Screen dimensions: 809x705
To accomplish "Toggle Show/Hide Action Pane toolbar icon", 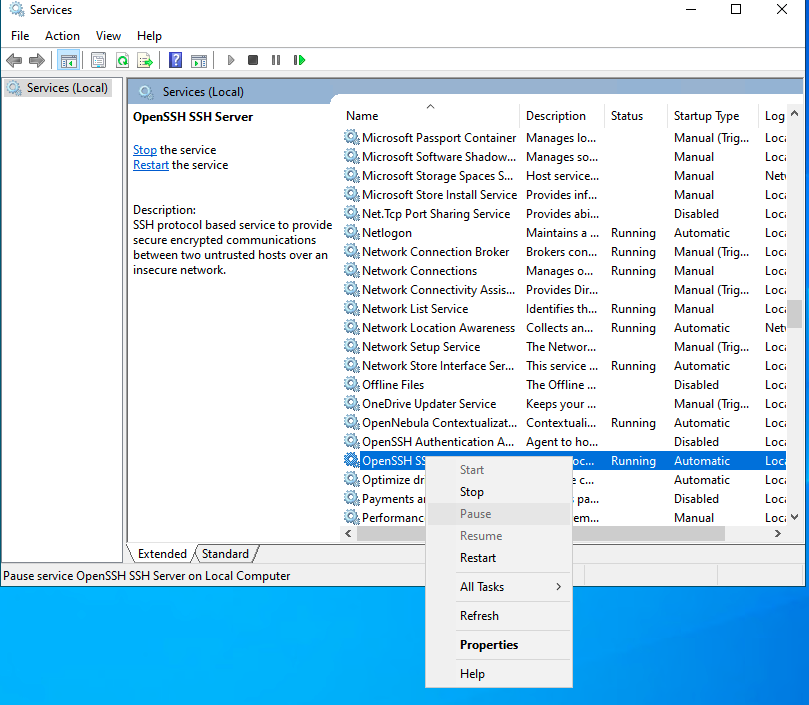I will 199,60.
